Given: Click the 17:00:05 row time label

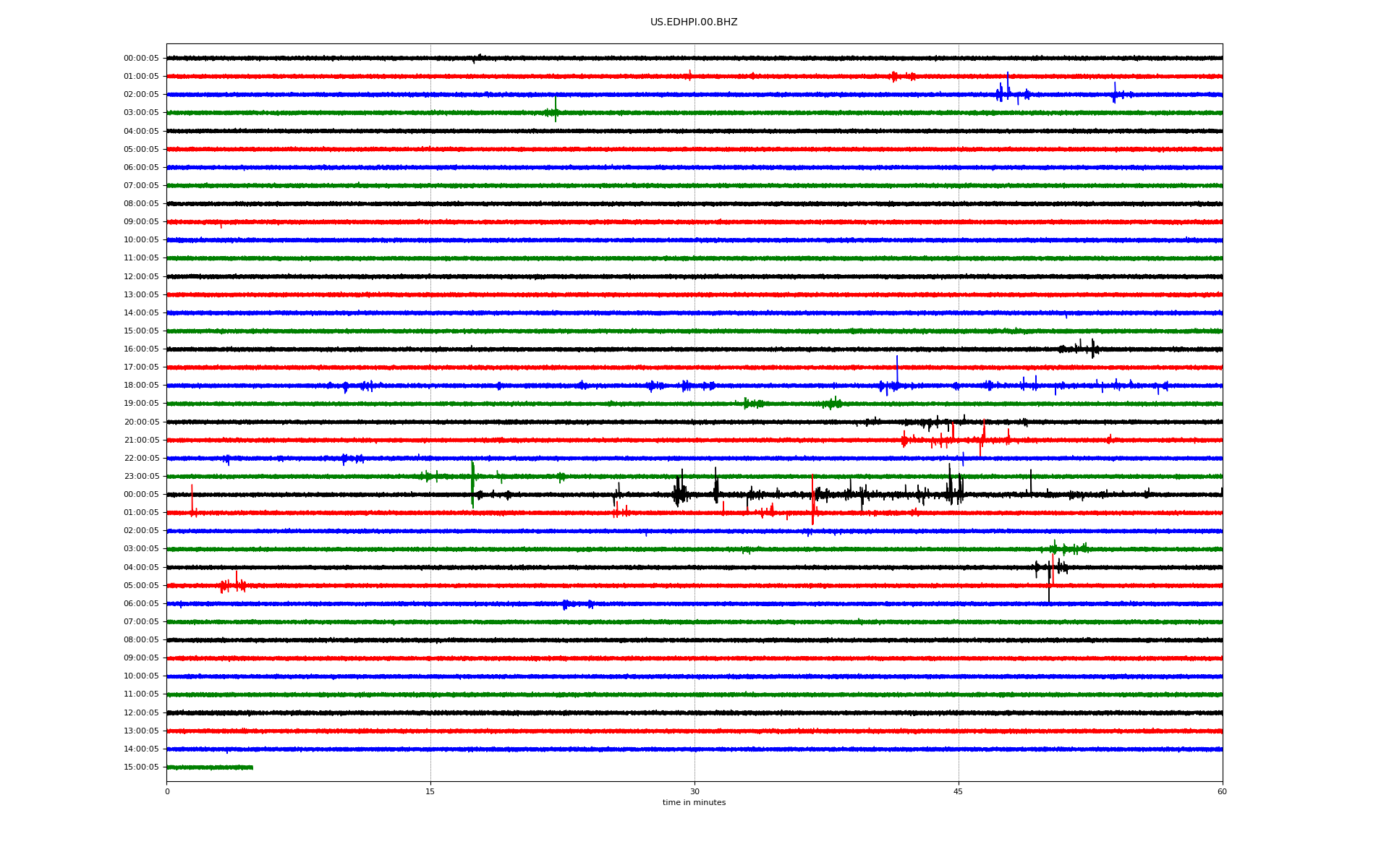Looking at the screenshot, I should pos(141,367).
